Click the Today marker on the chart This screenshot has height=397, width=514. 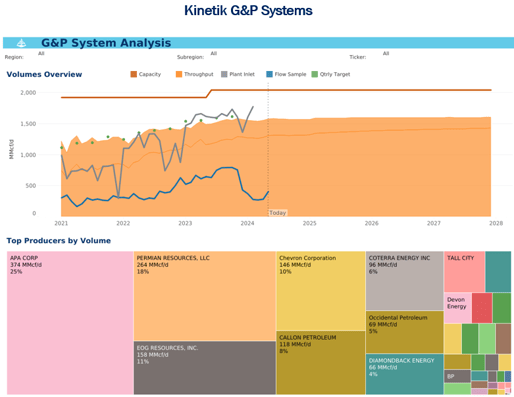[278, 213]
